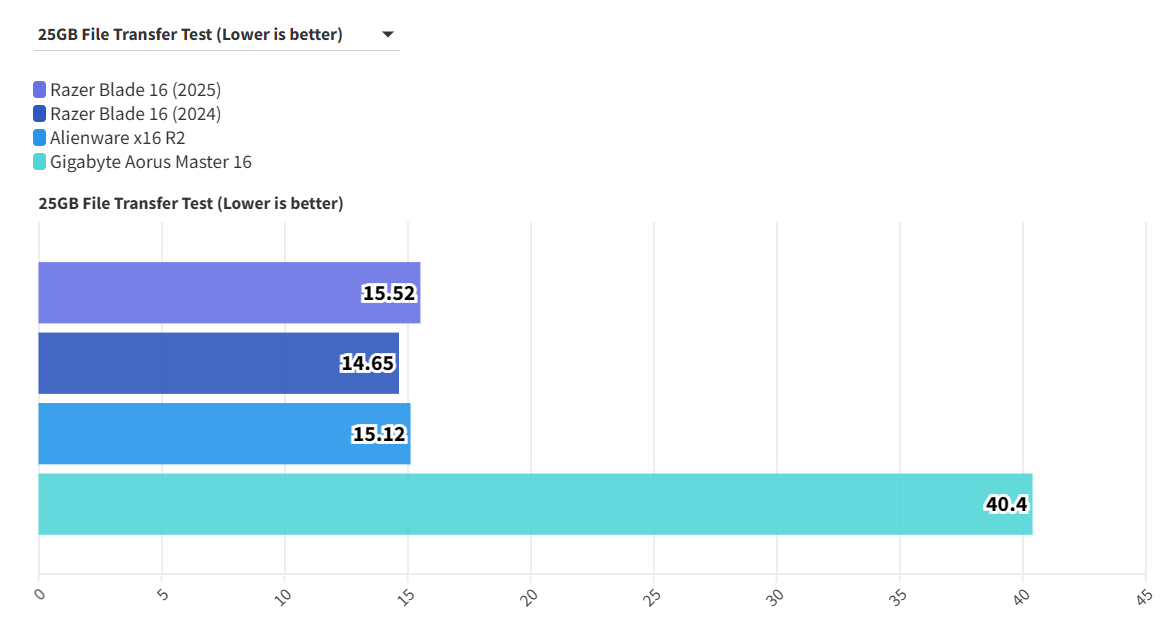
Task: Click the Gigabyte Aorus Master 16 color swatch
Action: [x=40, y=162]
